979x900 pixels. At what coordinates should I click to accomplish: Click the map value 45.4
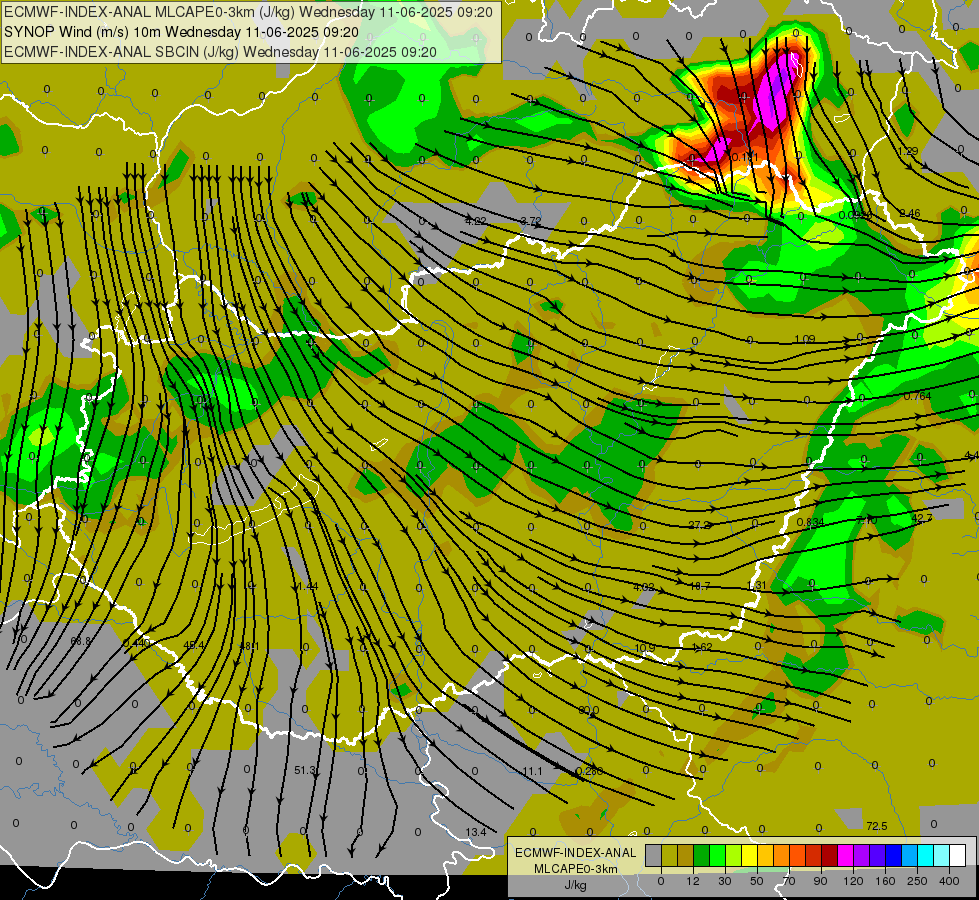(194, 645)
